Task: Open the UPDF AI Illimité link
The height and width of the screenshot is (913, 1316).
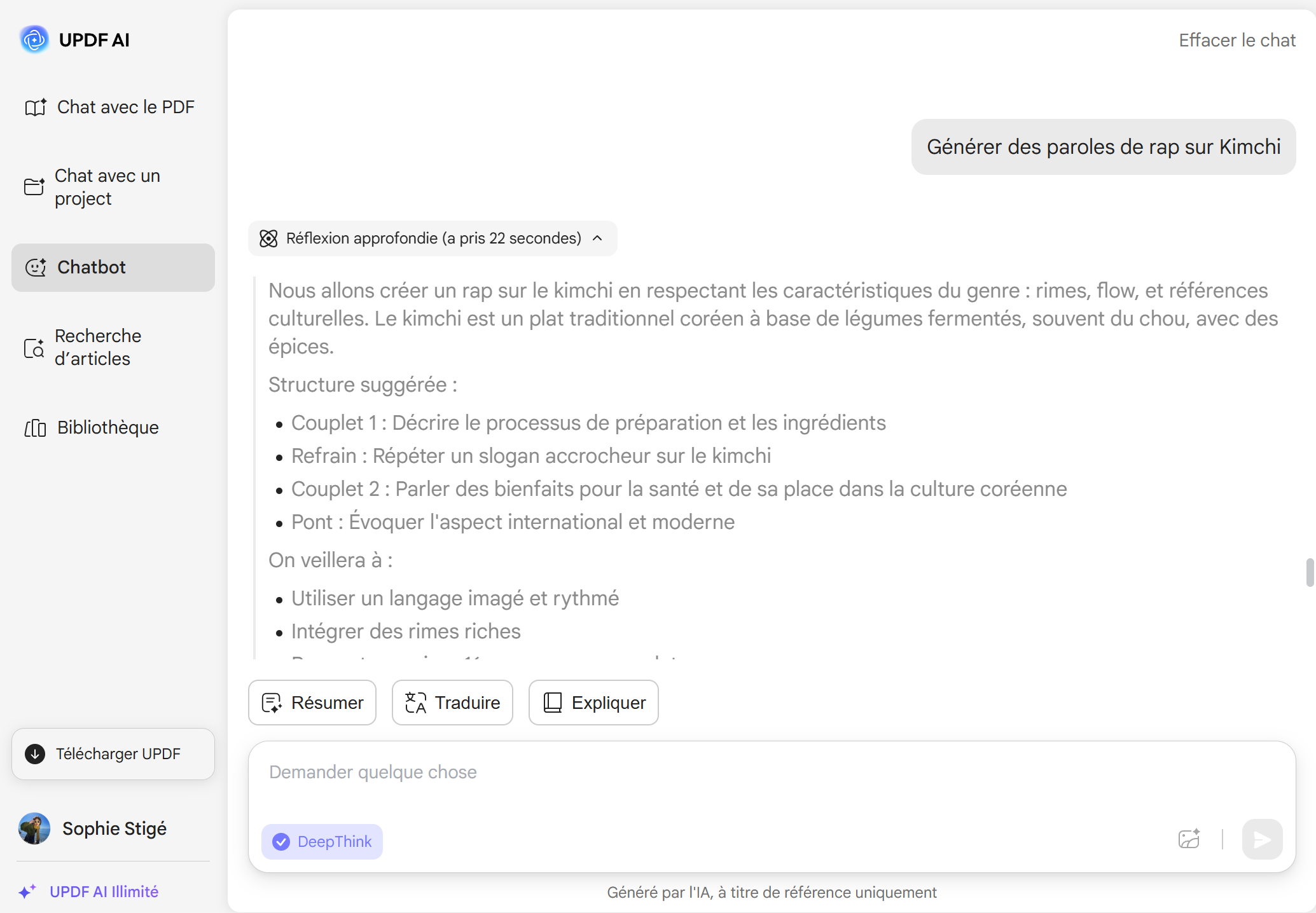Action: [104, 891]
